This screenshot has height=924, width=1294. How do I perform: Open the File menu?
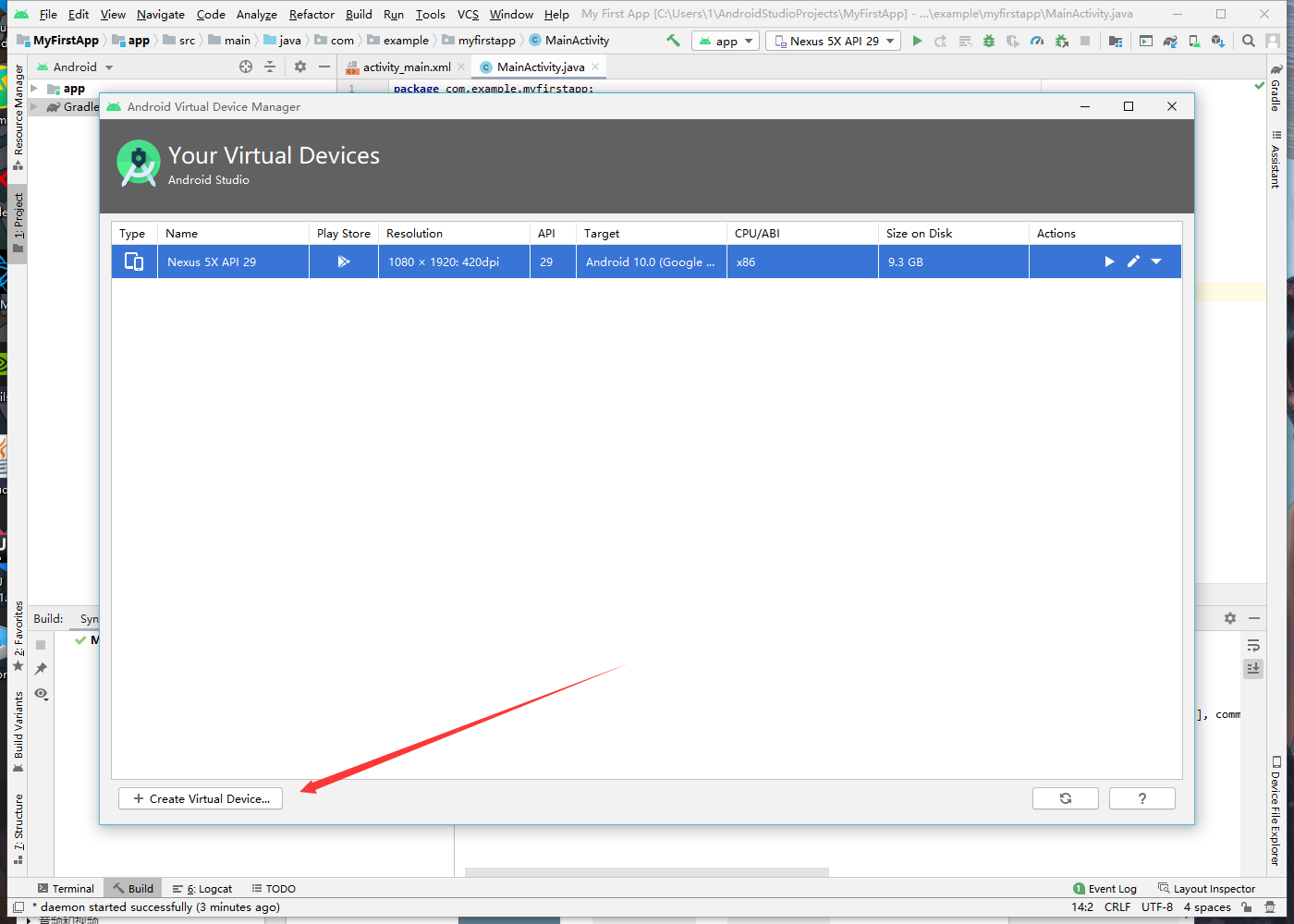pyautogui.click(x=48, y=14)
